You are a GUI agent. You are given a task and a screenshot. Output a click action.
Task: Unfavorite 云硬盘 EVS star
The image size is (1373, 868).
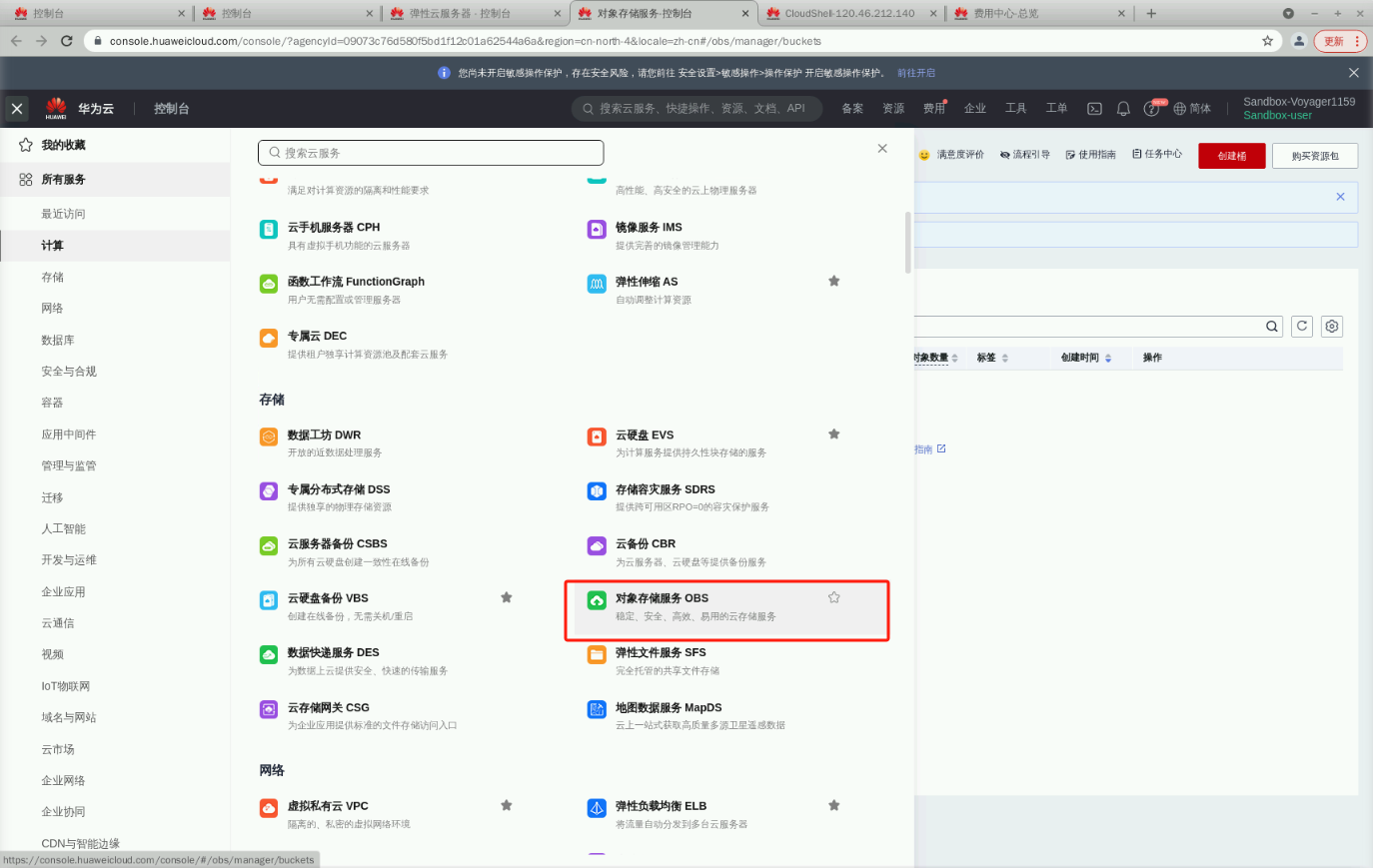point(833,434)
